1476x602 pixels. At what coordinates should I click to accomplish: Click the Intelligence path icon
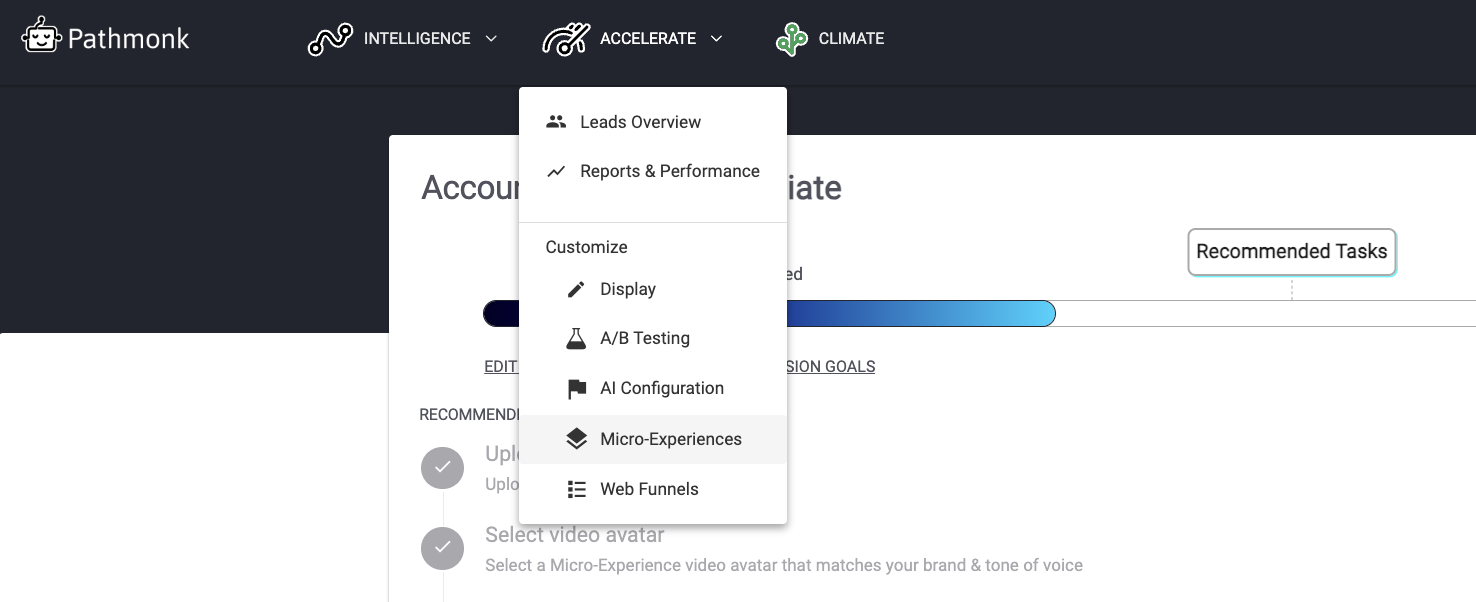(x=330, y=39)
